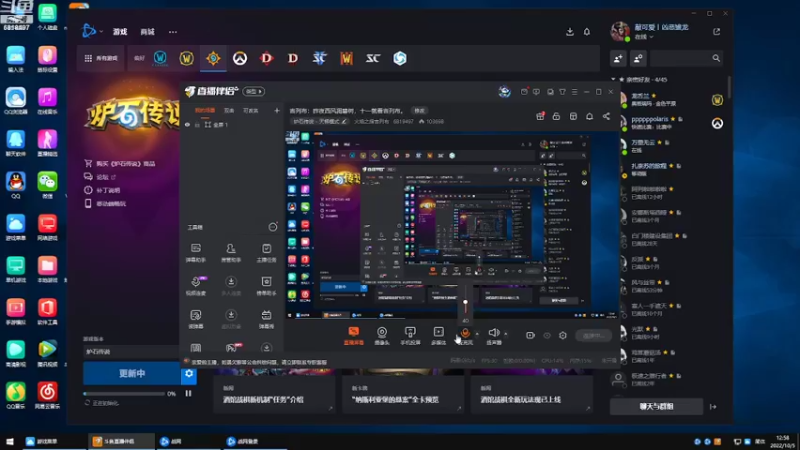
Task: Click the record video icon near start button
Action: (530, 335)
